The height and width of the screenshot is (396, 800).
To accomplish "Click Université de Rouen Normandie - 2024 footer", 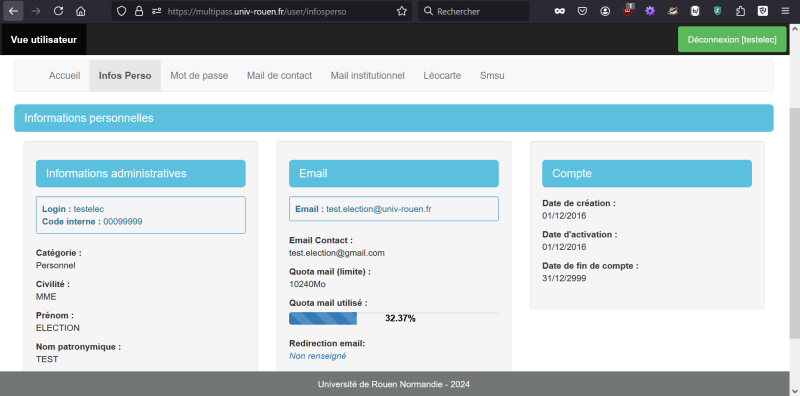I will 393,384.
